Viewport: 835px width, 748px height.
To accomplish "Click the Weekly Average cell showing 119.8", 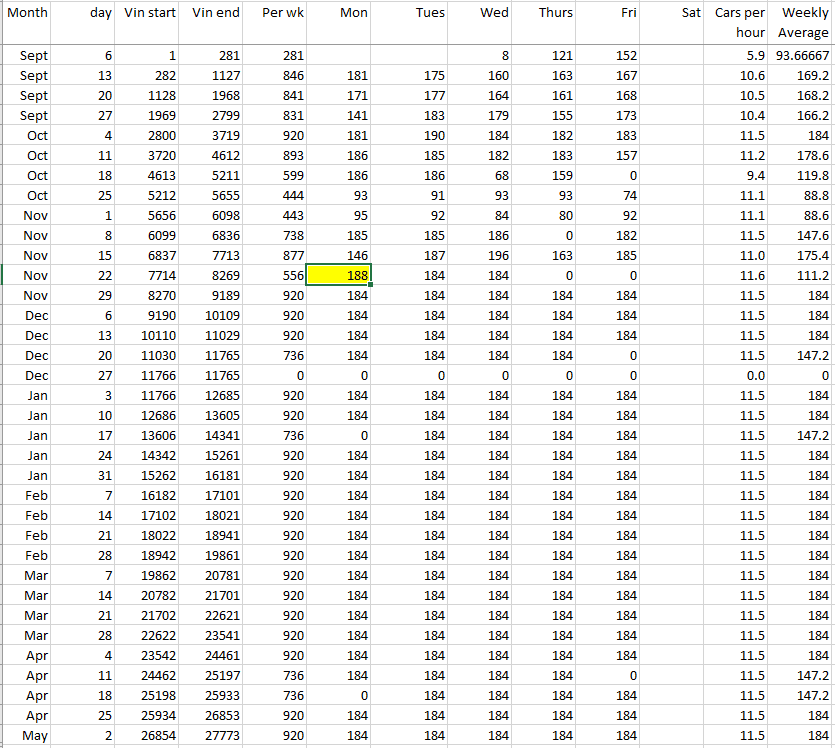I will coord(802,176).
